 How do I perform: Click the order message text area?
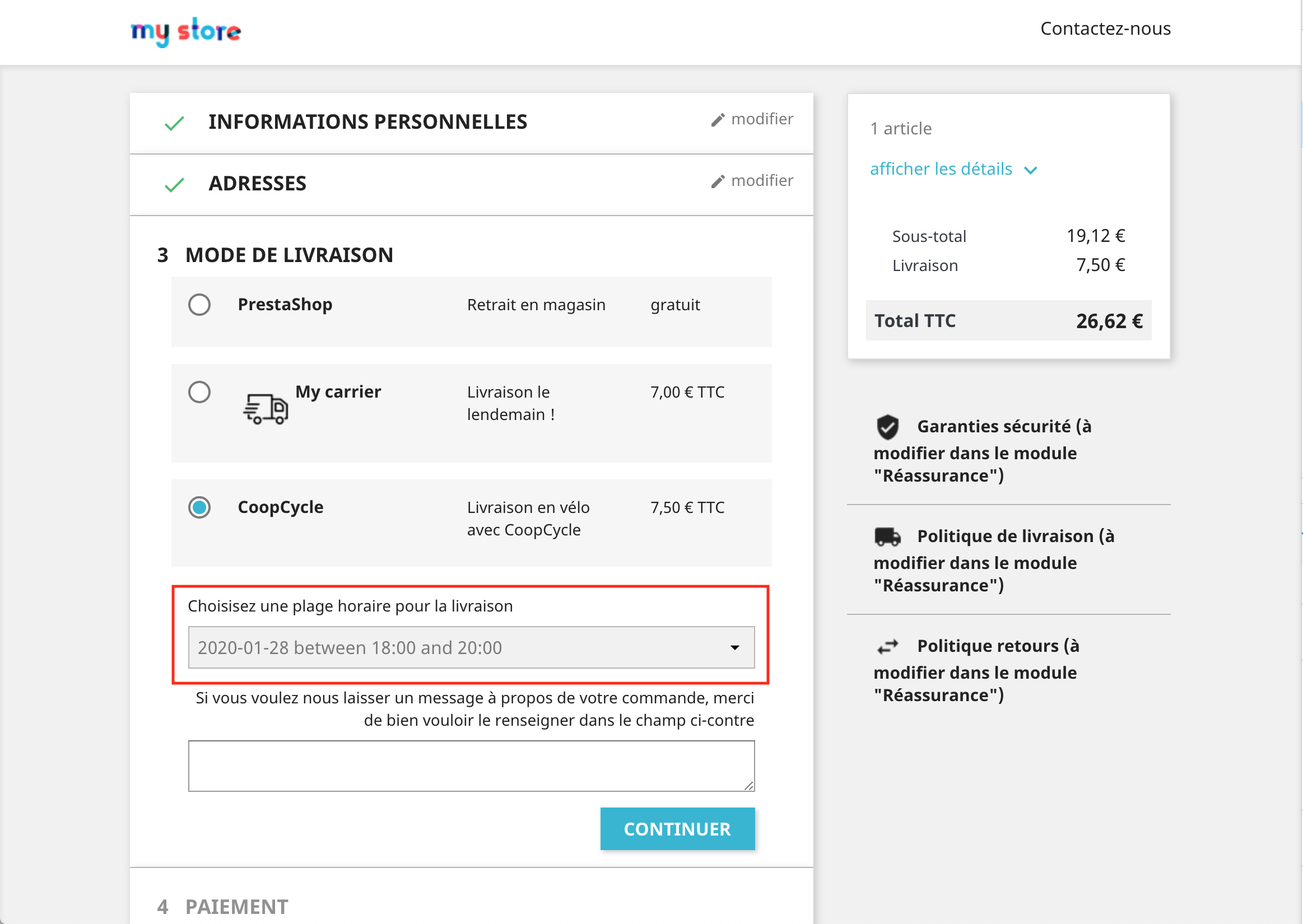point(471,766)
